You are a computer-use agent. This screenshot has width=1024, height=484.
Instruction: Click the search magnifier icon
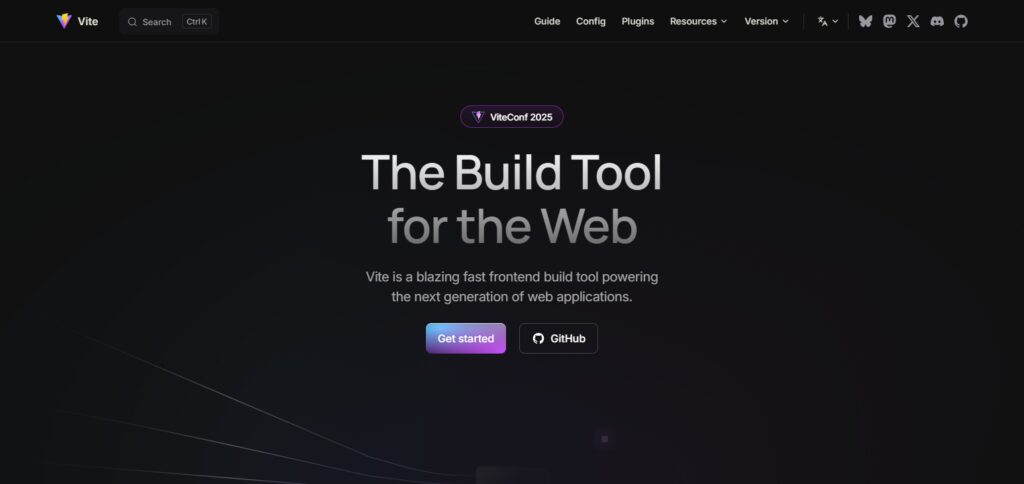pos(132,22)
